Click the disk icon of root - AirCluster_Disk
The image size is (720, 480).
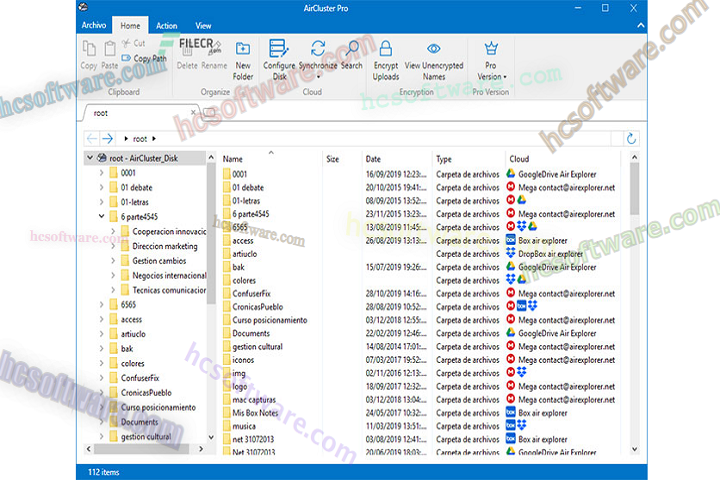(x=102, y=158)
